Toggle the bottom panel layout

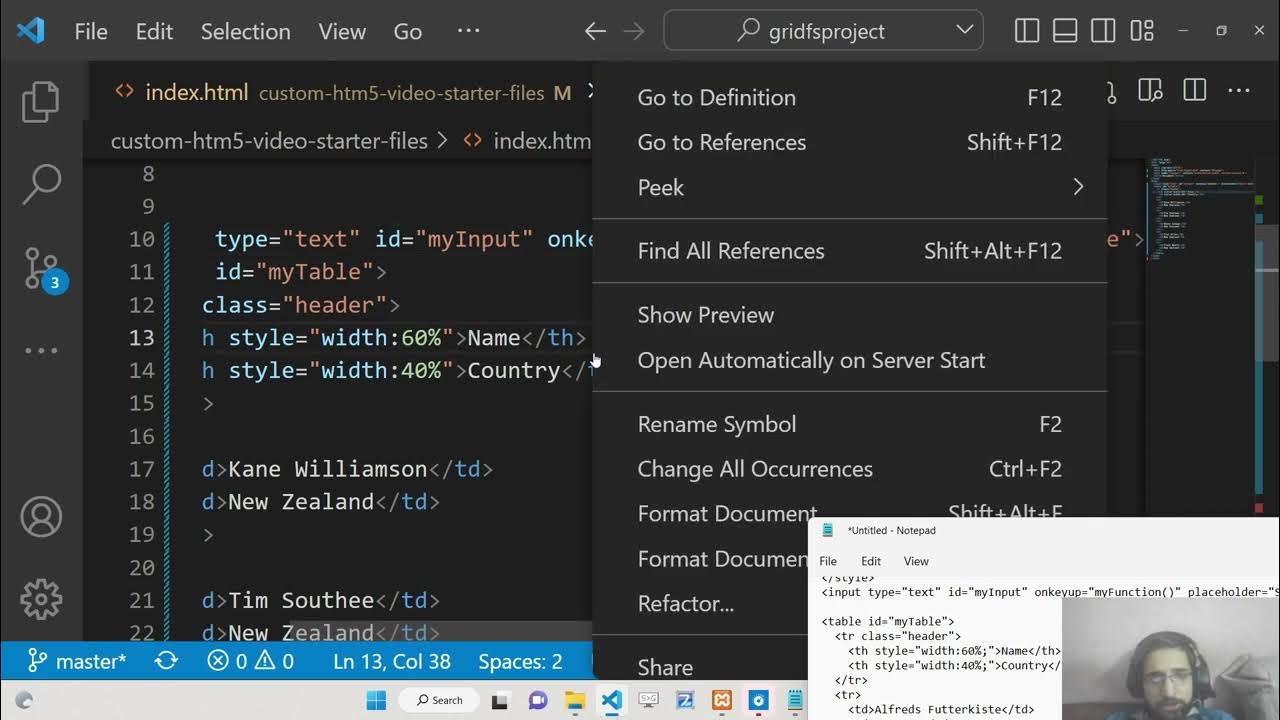click(x=1065, y=31)
